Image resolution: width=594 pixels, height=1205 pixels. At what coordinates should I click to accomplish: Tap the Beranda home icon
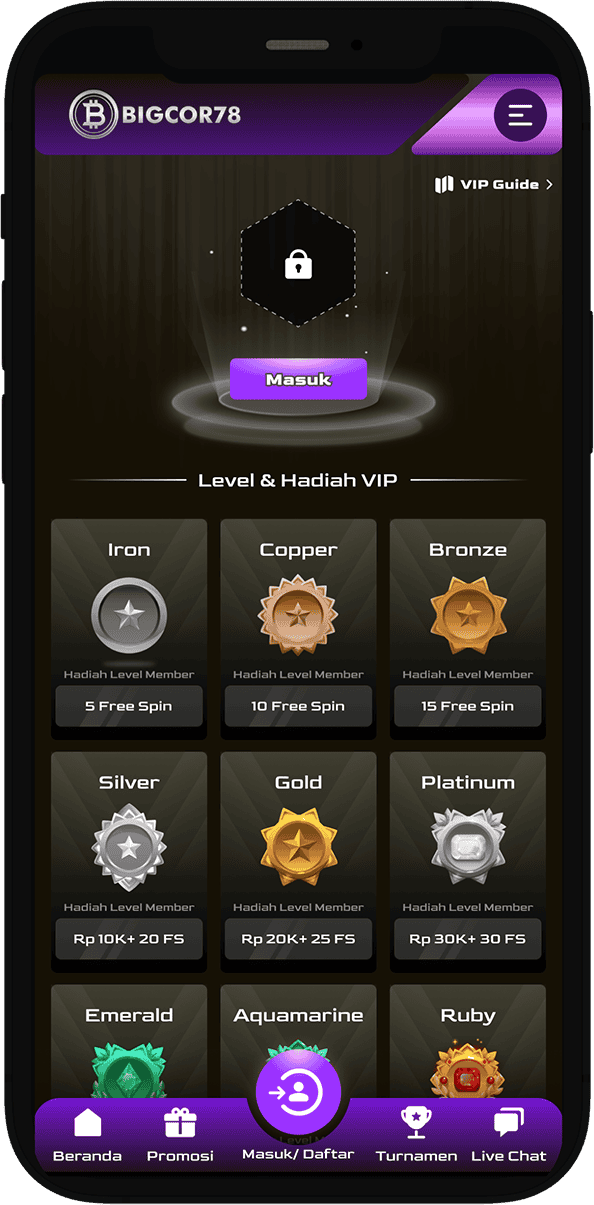point(88,1123)
